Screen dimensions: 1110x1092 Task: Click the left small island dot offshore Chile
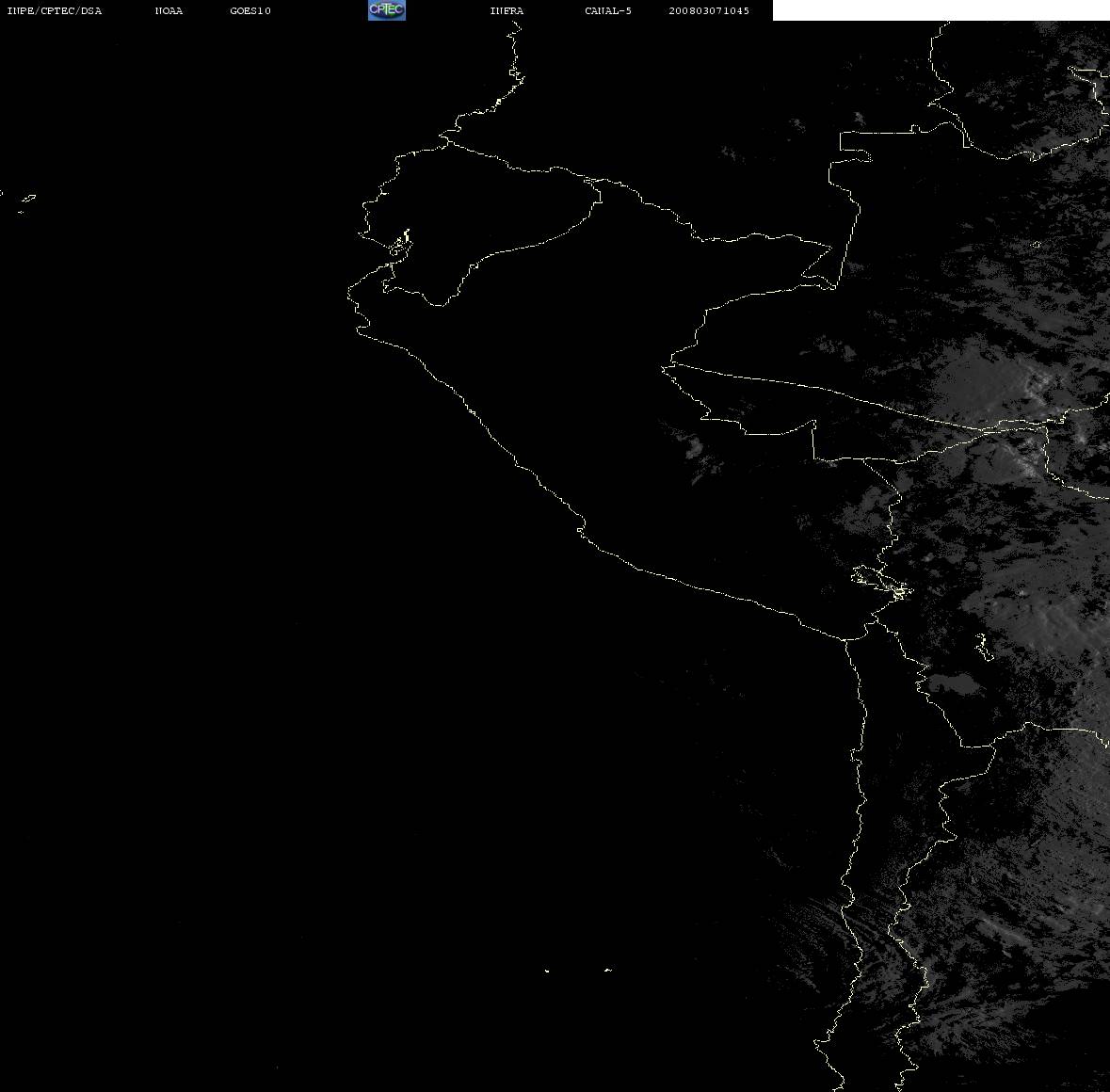pos(547,971)
